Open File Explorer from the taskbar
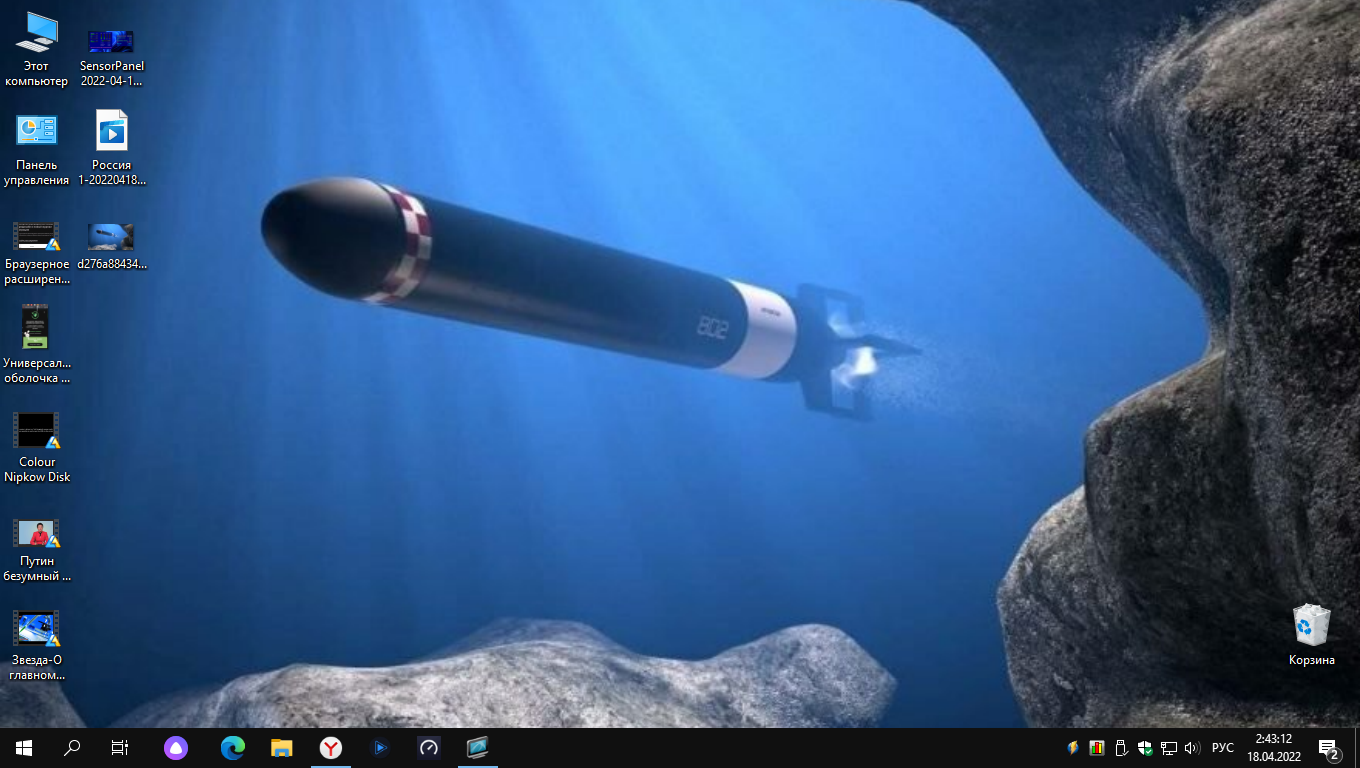Image resolution: width=1360 pixels, height=768 pixels. coord(282,747)
